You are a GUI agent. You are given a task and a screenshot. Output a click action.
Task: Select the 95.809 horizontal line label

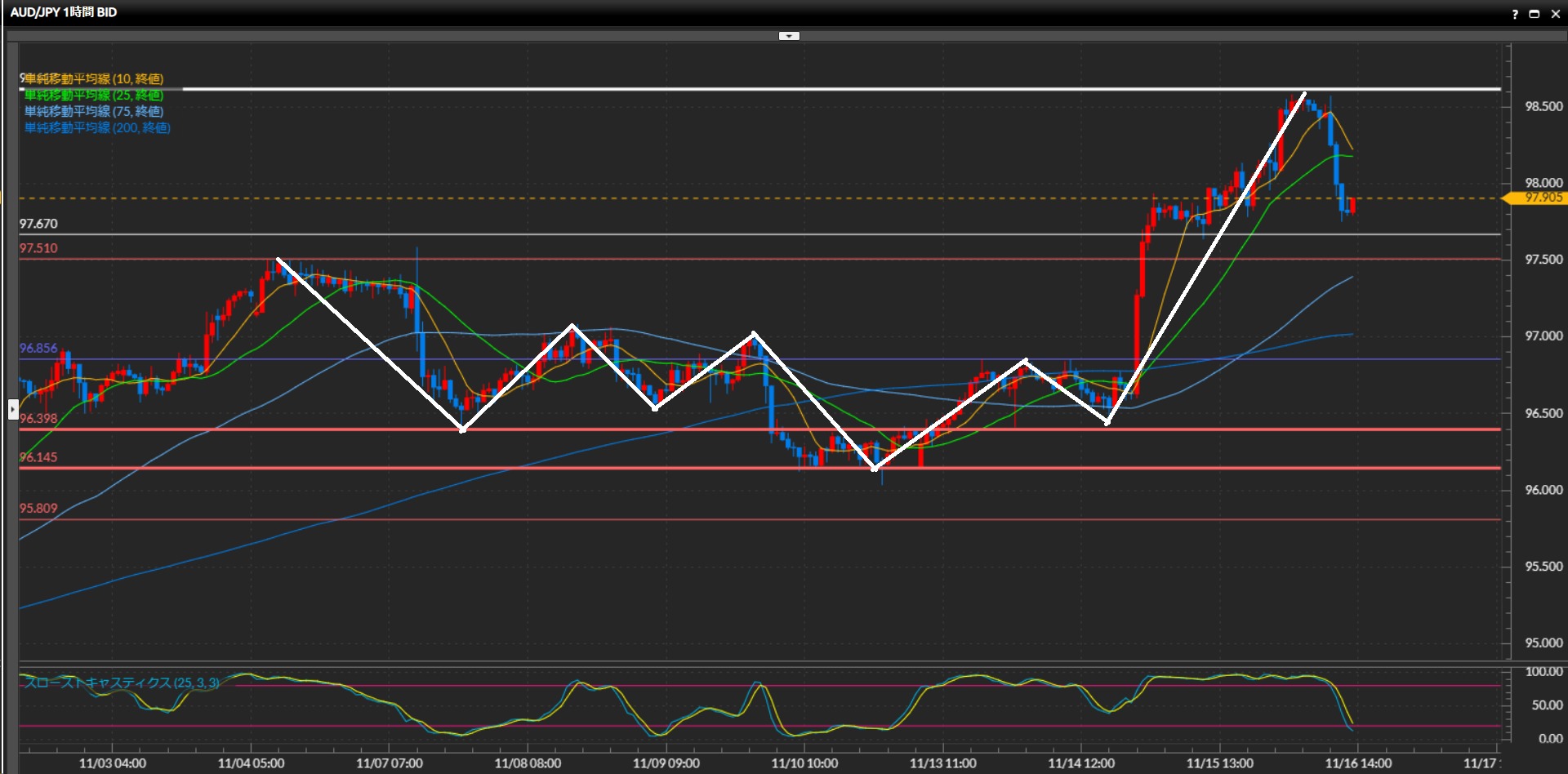pyautogui.click(x=38, y=508)
